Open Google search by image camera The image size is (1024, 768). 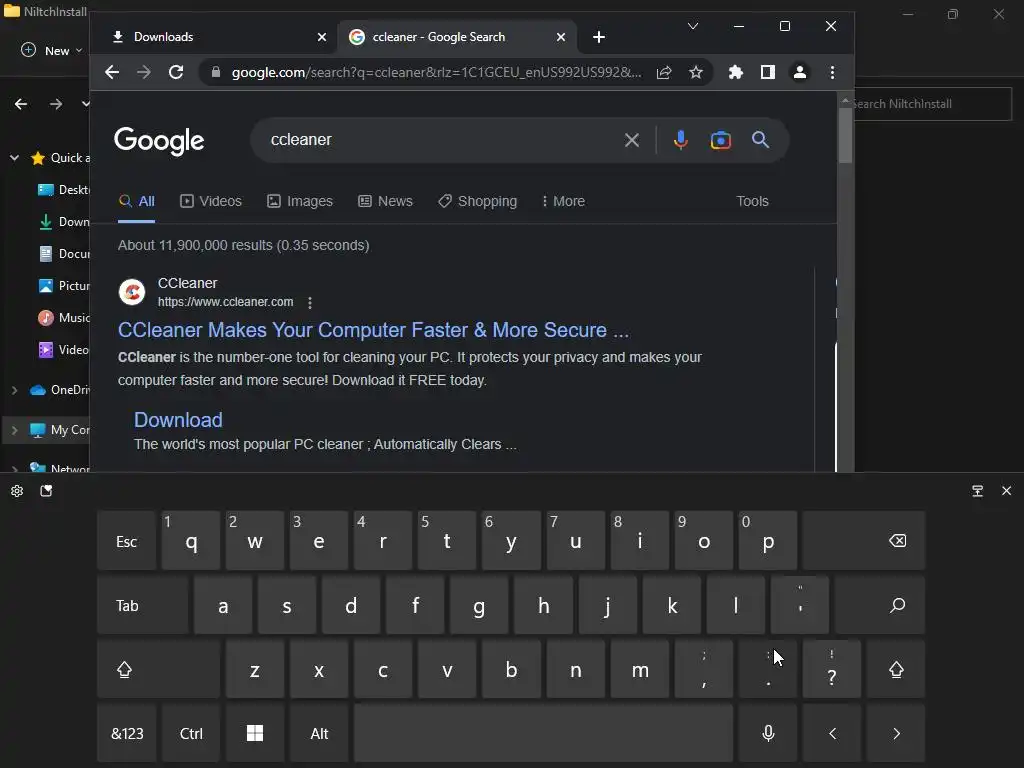[x=720, y=140]
